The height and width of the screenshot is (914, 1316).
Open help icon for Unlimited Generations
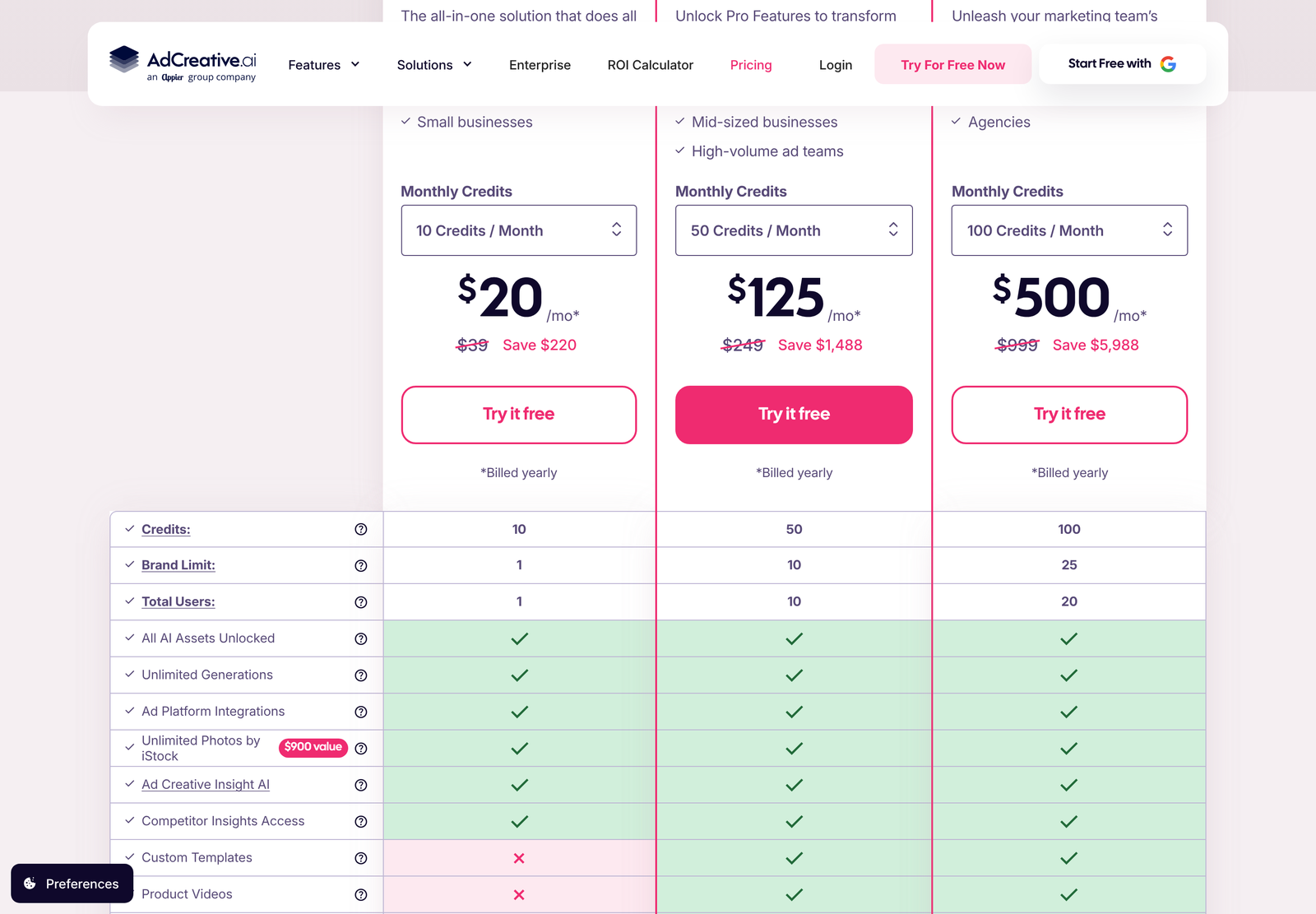click(x=360, y=675)
